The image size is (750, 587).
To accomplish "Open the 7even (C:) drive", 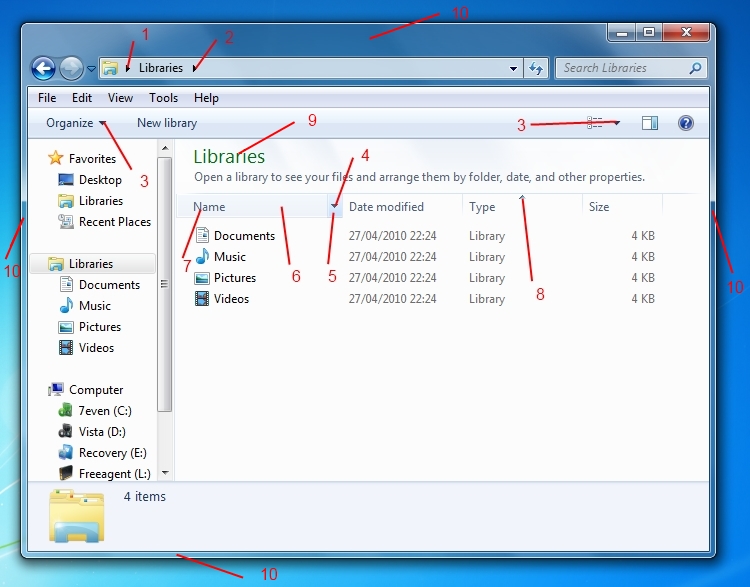I will pyautogui.click(x=105, y=411).
